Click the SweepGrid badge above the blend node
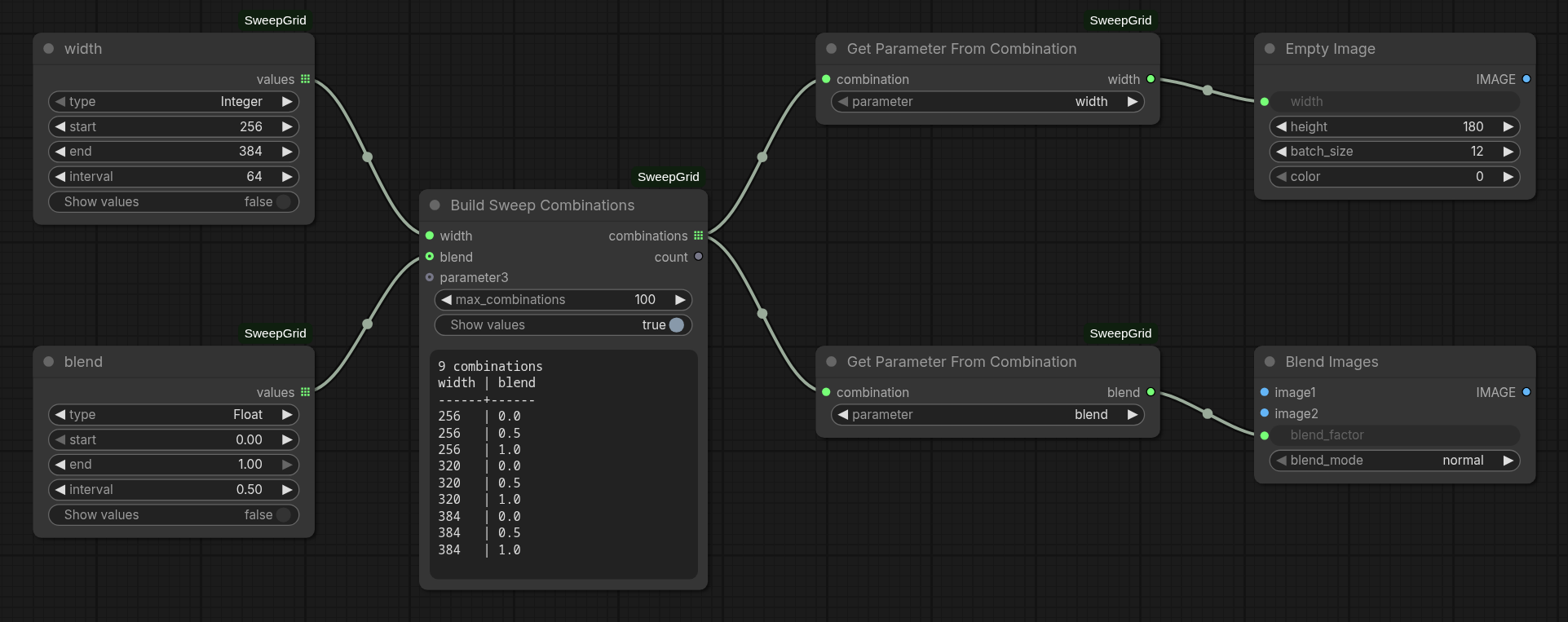This screenshot has width=1568, height=622. (x=276, y=333)
